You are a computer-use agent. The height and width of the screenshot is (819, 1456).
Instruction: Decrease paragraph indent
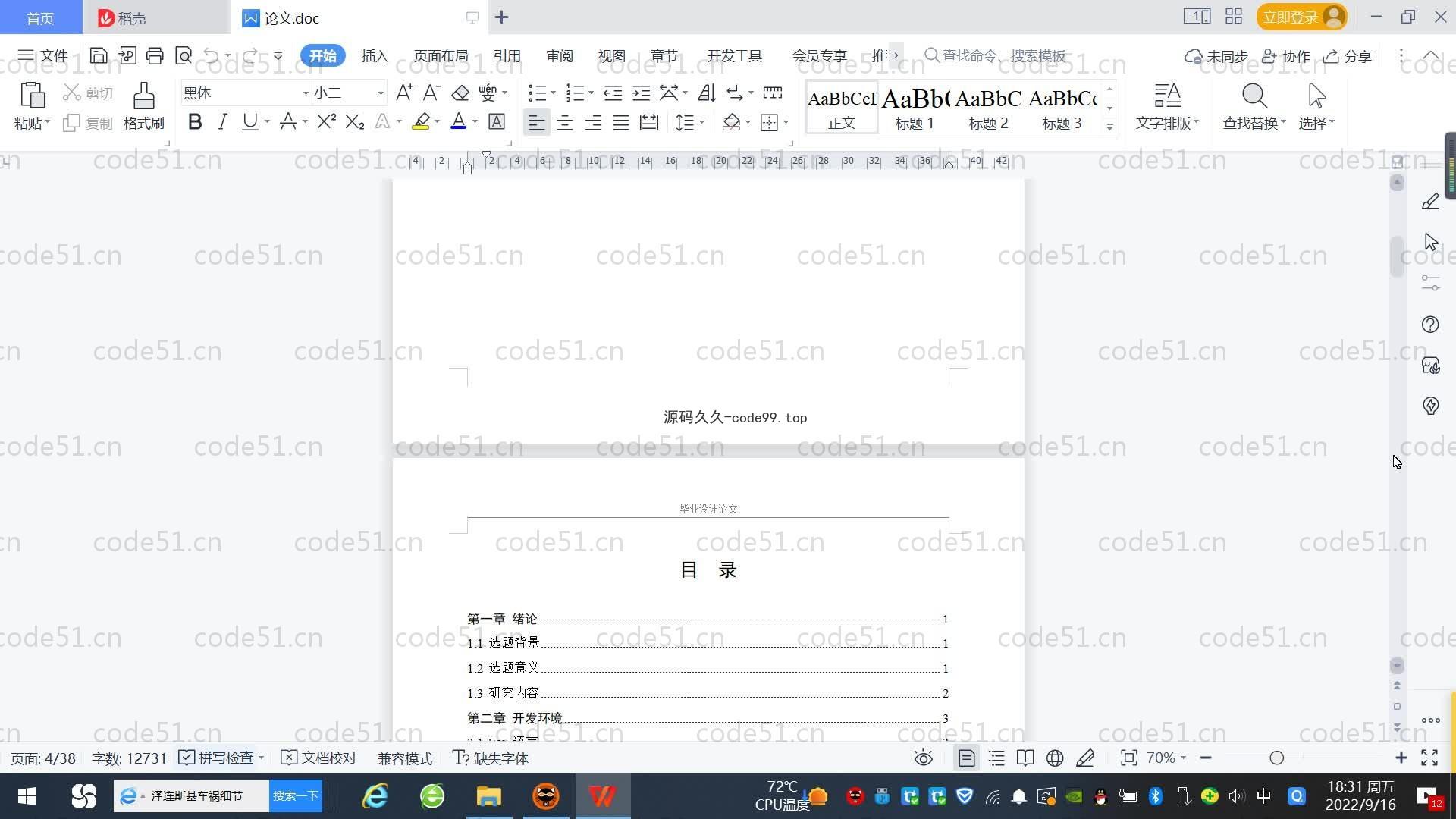[613, 93]
